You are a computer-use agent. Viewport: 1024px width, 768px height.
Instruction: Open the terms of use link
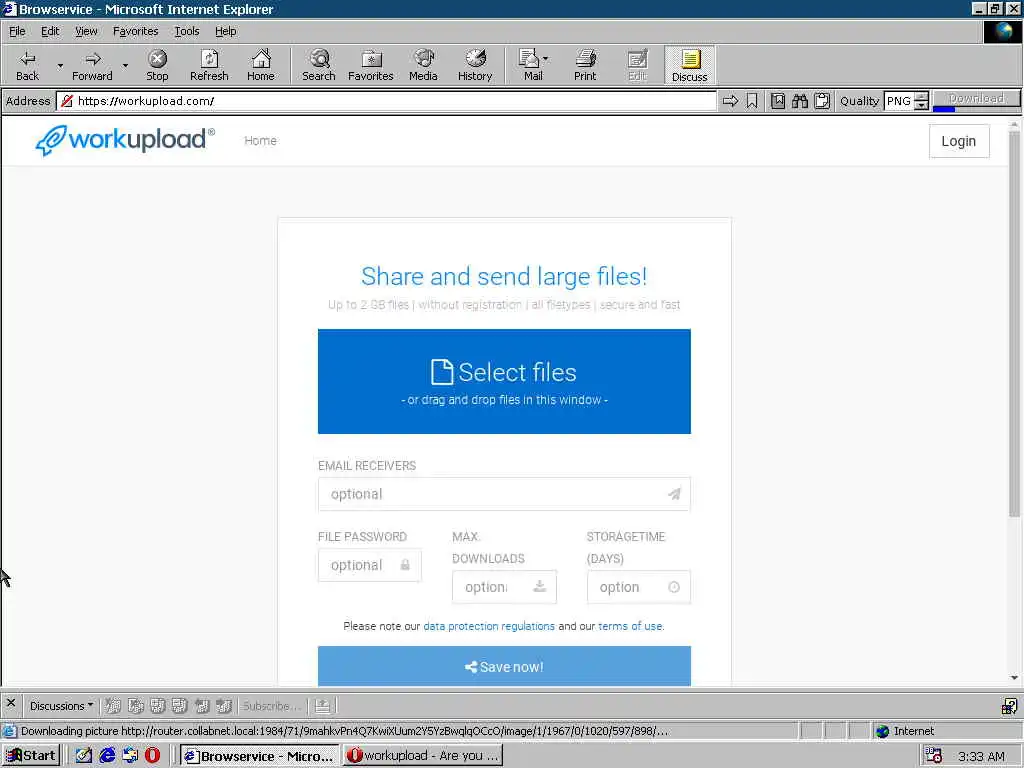630,626
